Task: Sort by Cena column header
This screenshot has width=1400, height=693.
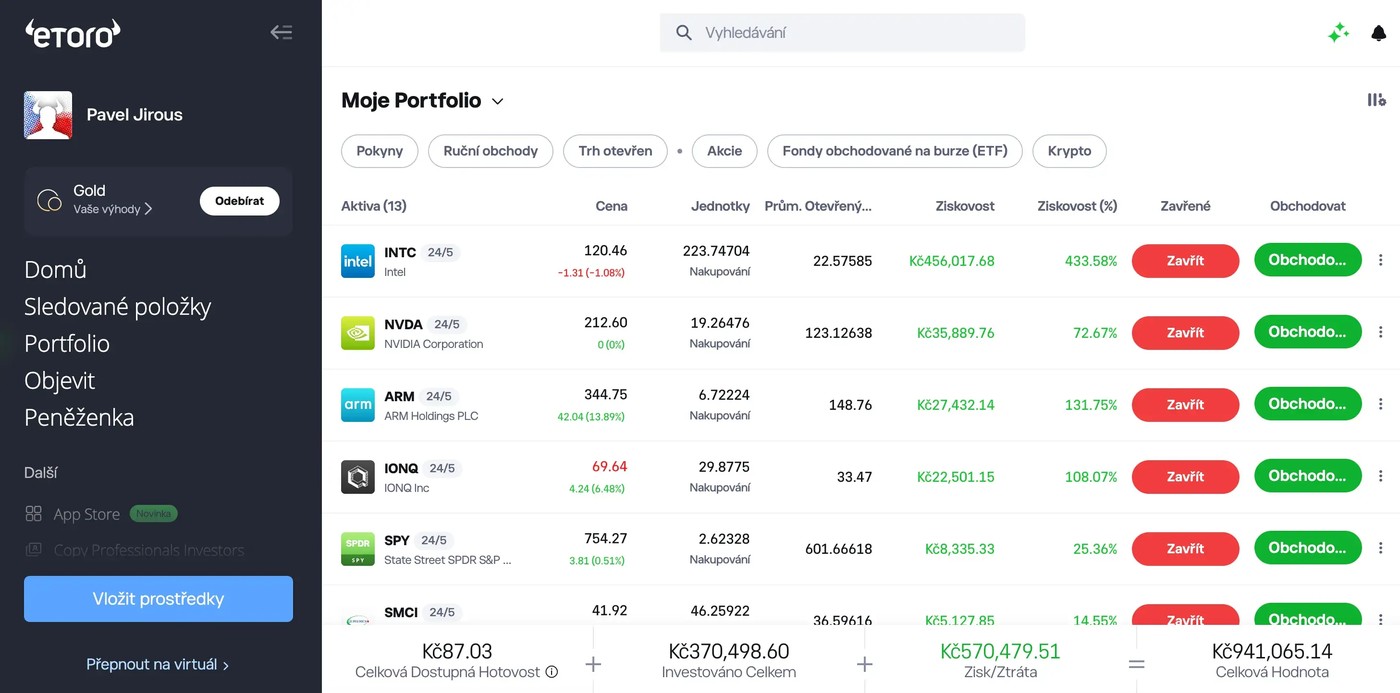Action: pyautogui.click(x=611, y=206)
